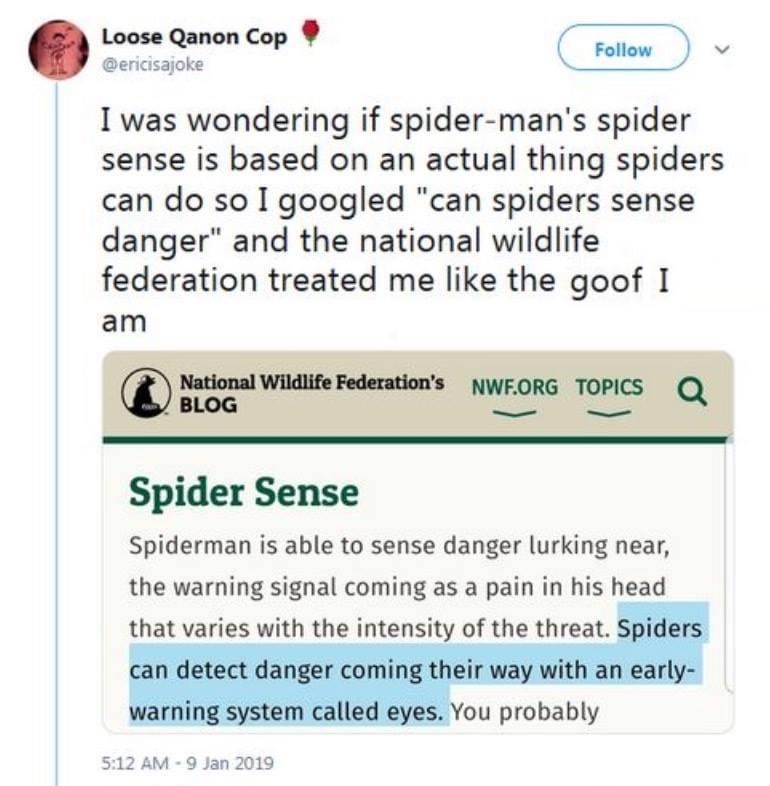Click the Follow button
The height and width of the screenshot is (786, 770).
pyautogui.click(x=624, y=49)
